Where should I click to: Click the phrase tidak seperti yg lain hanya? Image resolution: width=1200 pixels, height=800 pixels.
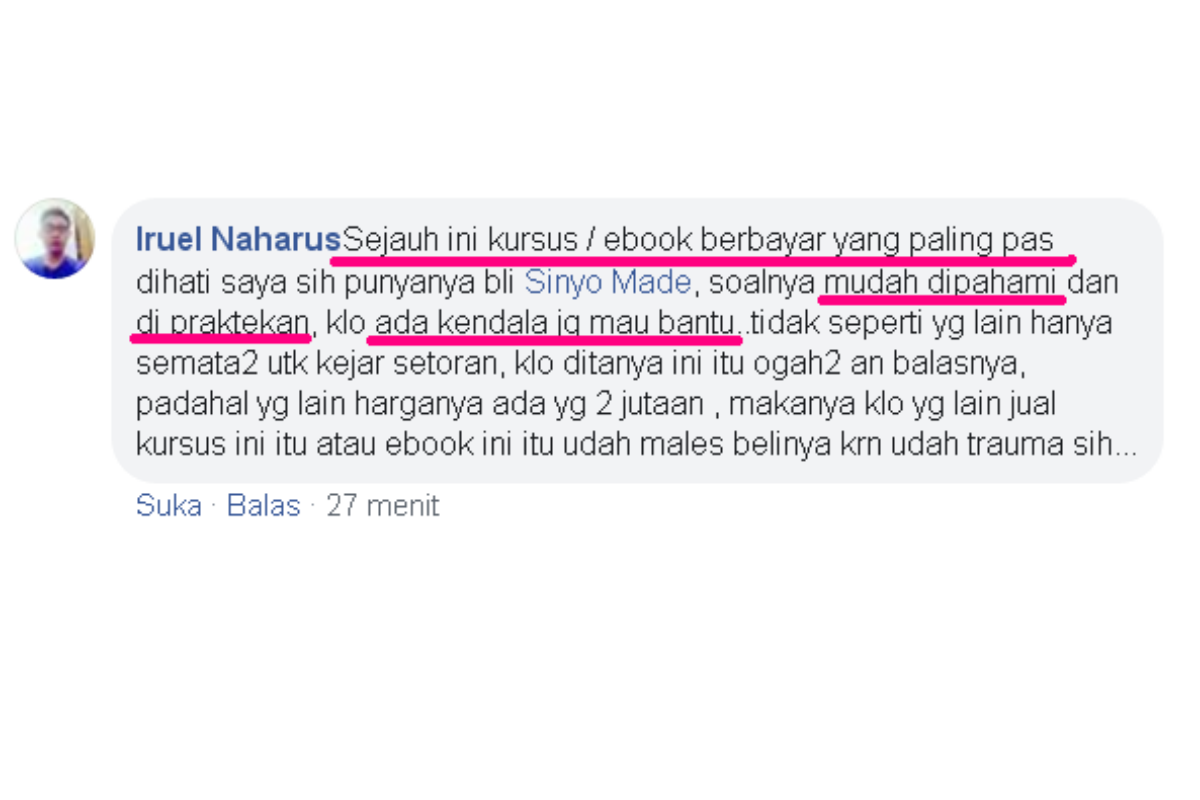click(932, 325)
